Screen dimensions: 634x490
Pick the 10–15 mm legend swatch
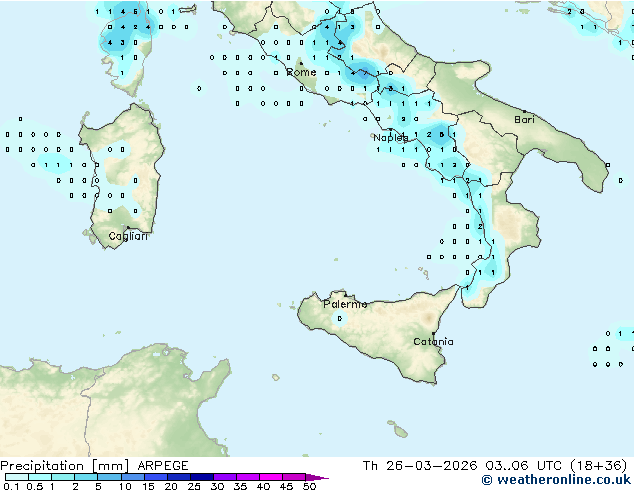pyautogui.click(x=132, y=477)
